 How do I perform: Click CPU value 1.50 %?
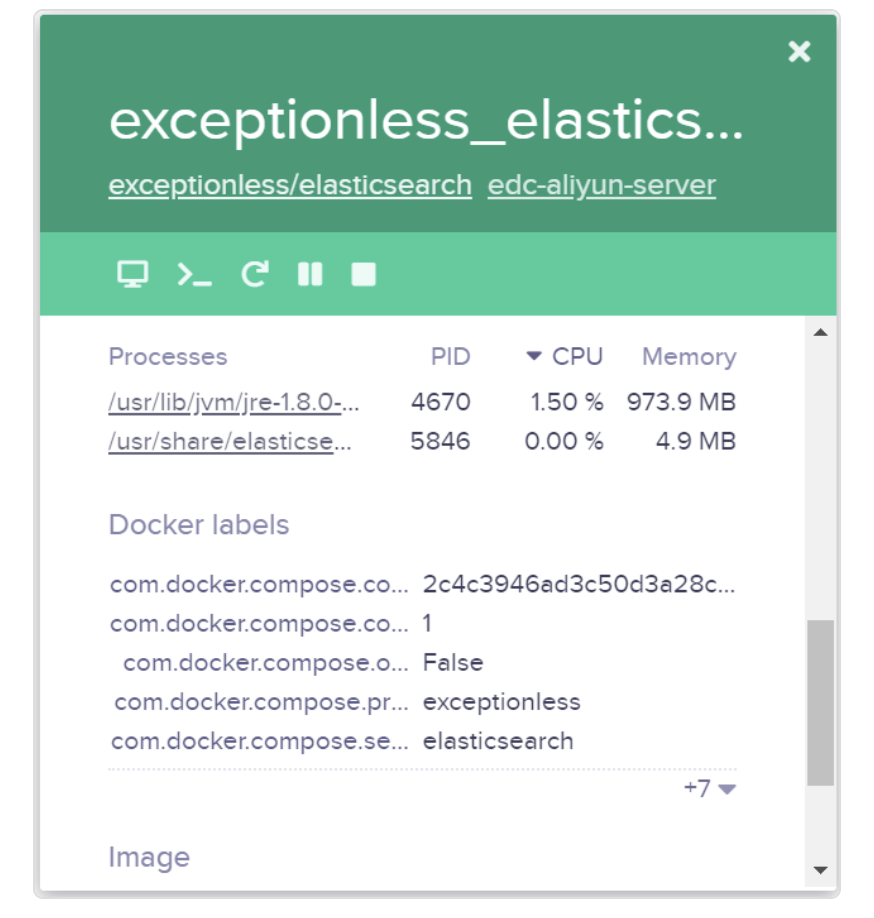click(x=567, y=402)
